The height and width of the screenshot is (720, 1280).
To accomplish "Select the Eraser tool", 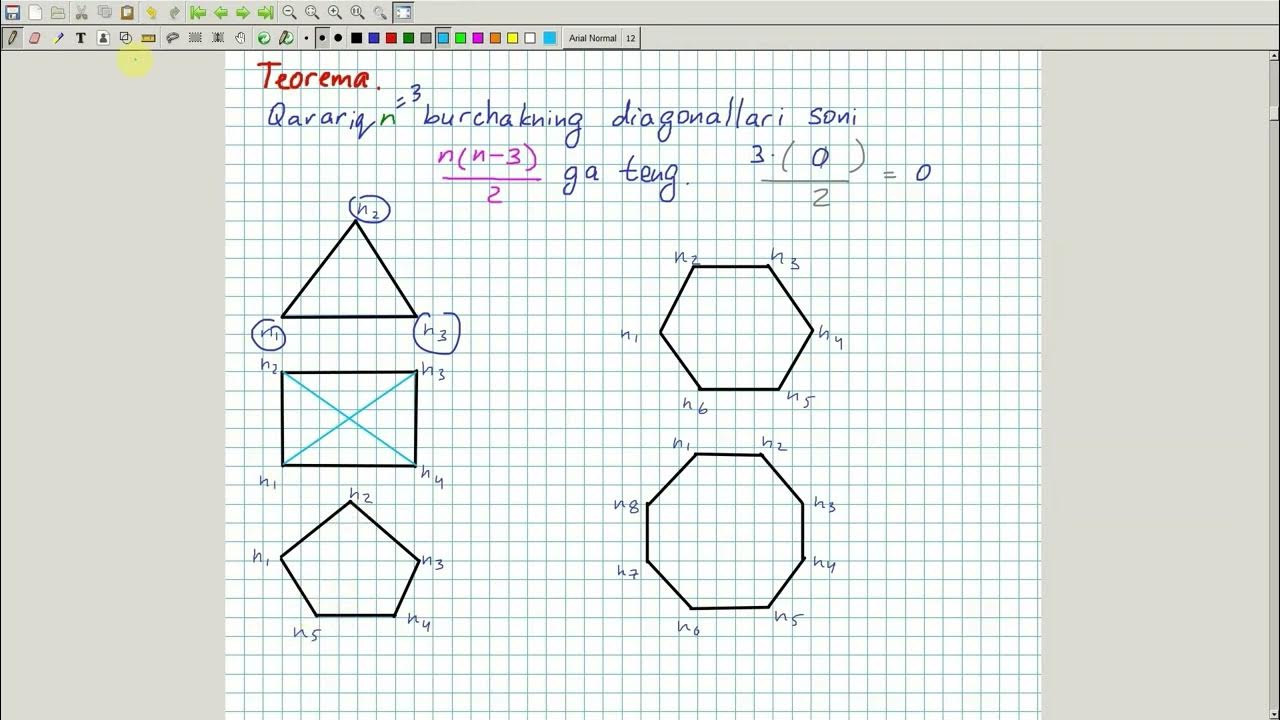I will (x=35, y=38).
